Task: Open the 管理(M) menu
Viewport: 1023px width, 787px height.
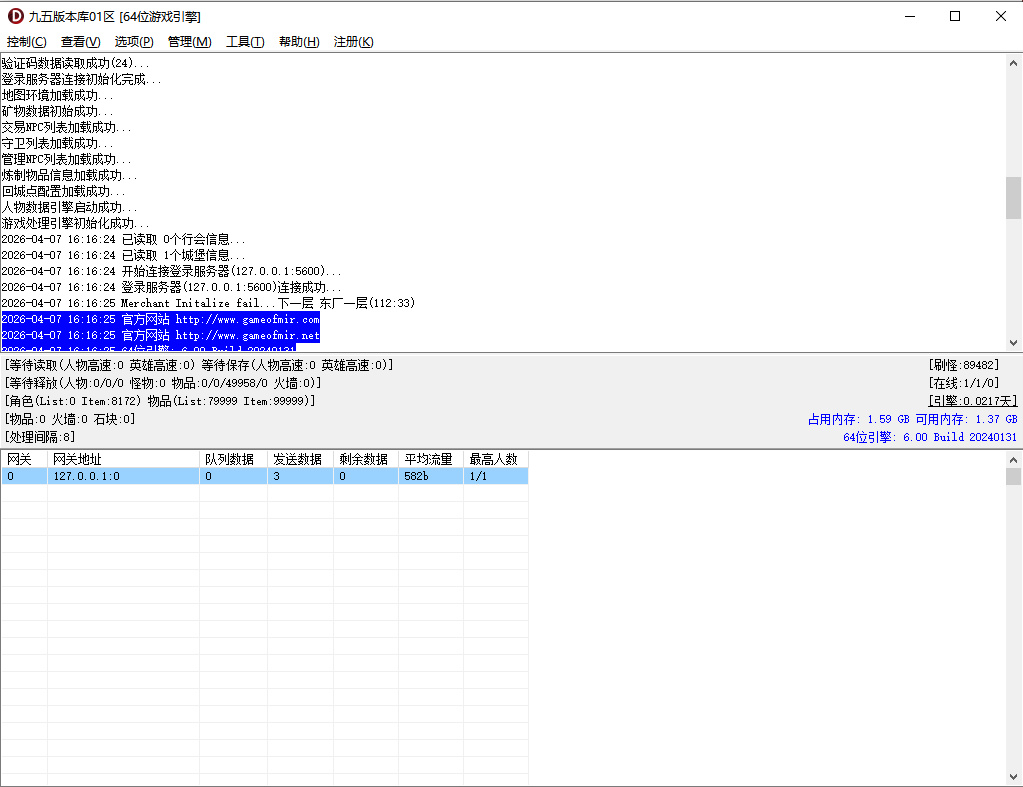Action: [189, 42]
